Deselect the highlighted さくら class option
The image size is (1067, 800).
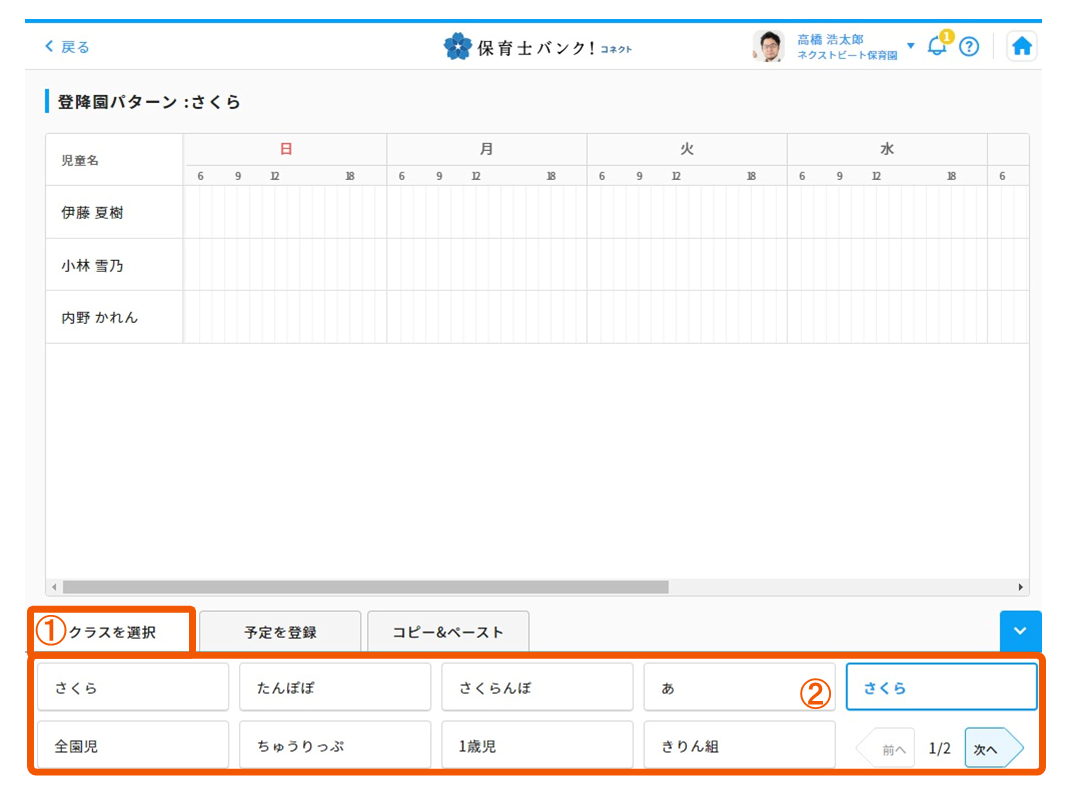point(940,686)
